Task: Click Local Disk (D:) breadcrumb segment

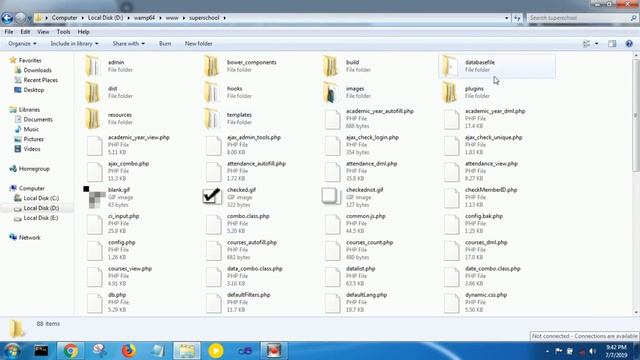Action: click(x=105, y=18)
